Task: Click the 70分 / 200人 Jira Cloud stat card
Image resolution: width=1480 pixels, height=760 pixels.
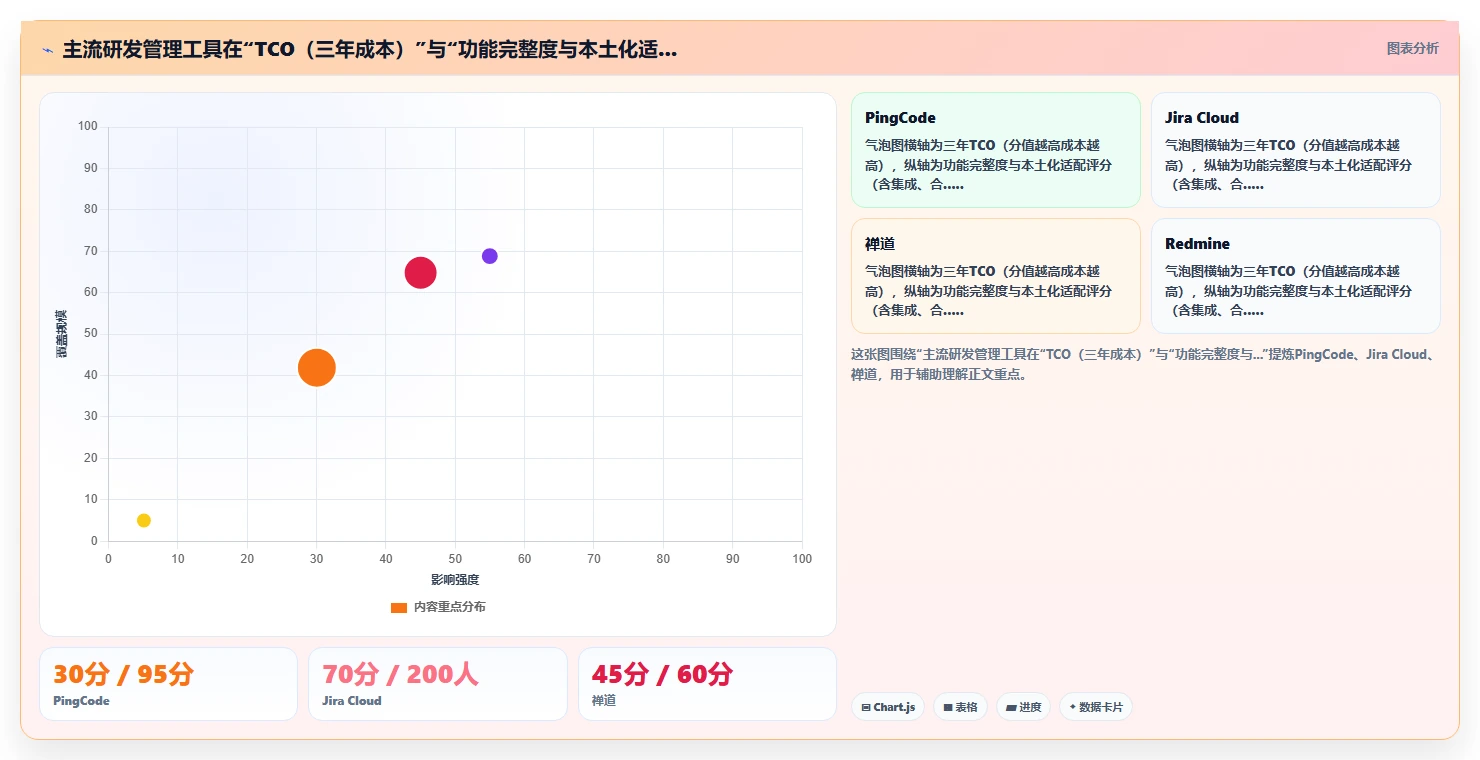Action: (x=438, y=684)
